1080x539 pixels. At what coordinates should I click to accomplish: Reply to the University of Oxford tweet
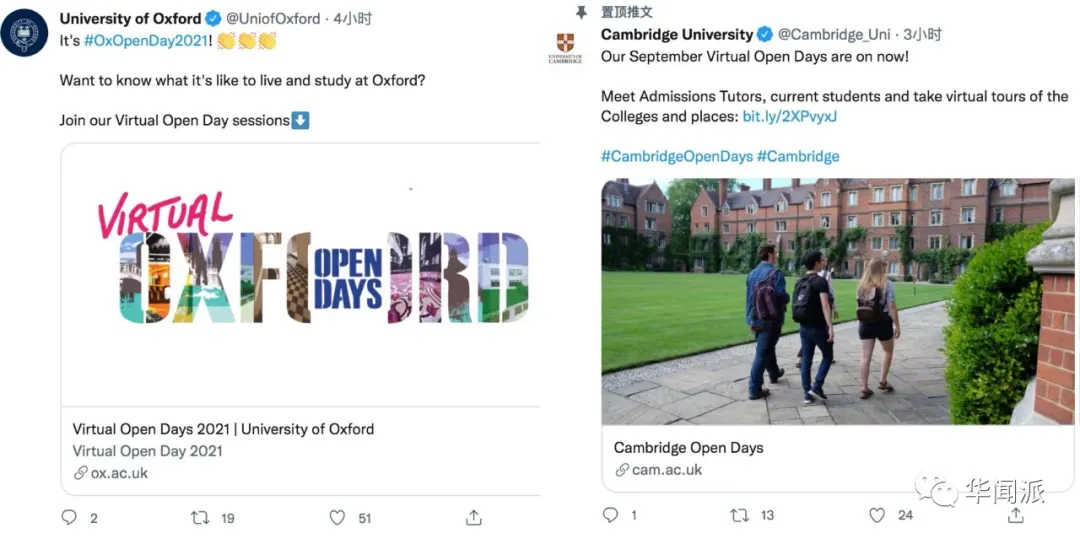(x=69, y=517)
